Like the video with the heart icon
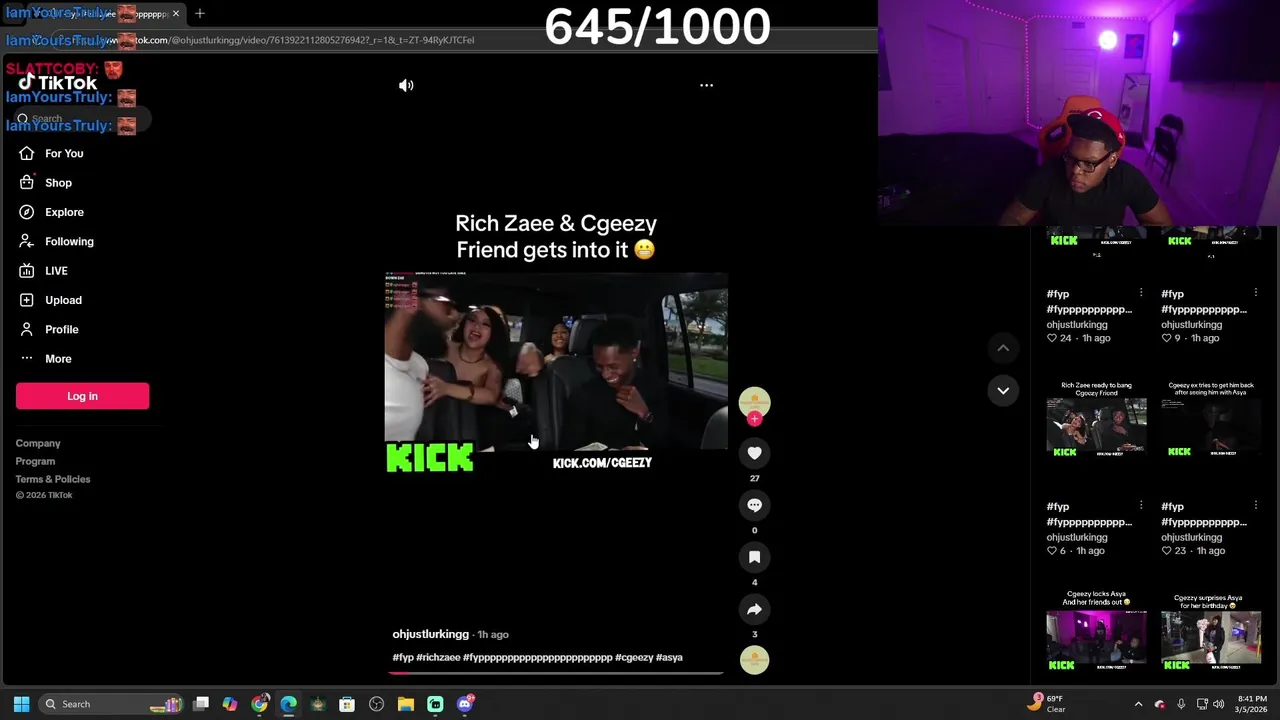 click(754, 453)
